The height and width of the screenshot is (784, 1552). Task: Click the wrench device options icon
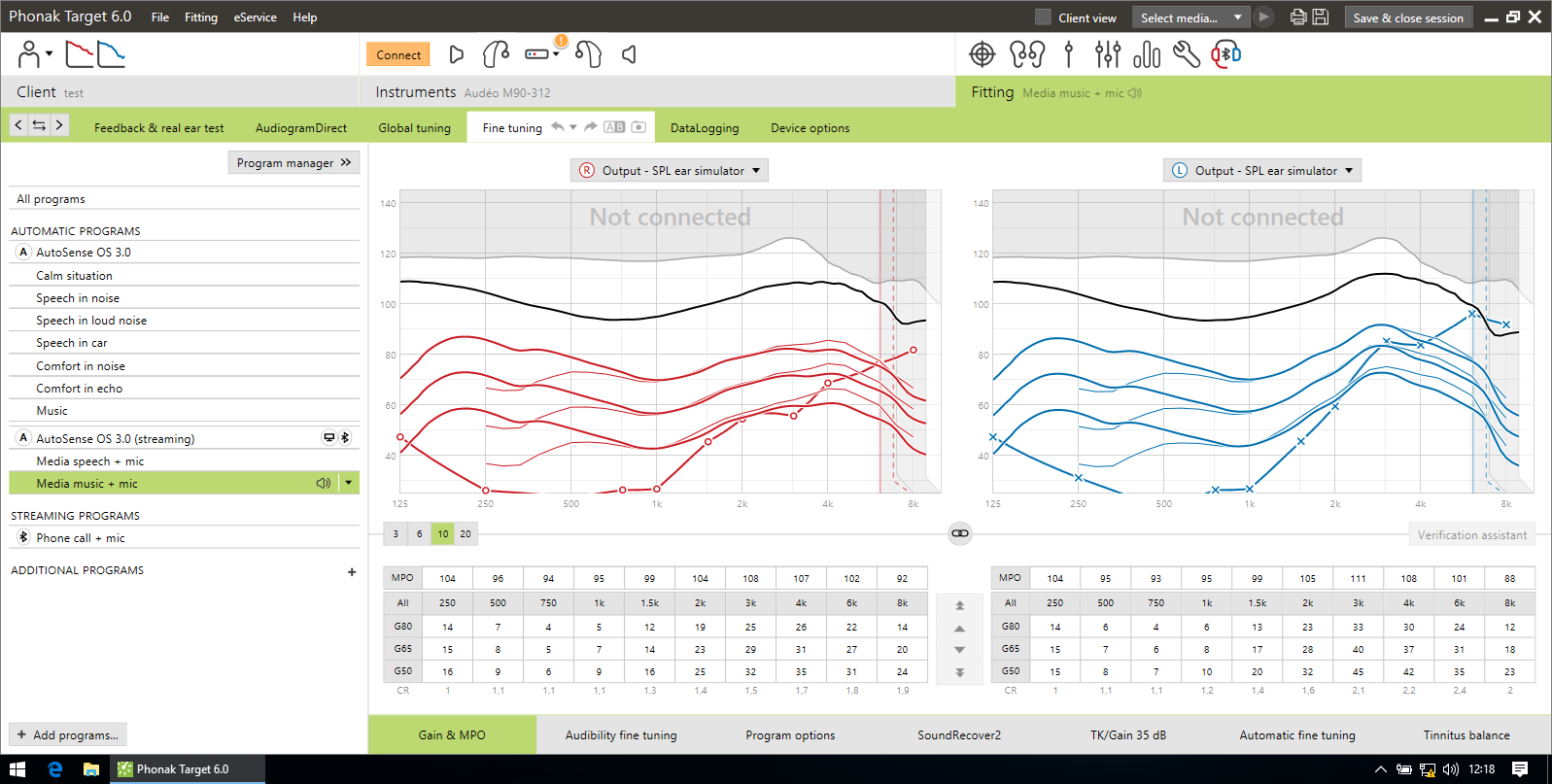coord(1186,54)
